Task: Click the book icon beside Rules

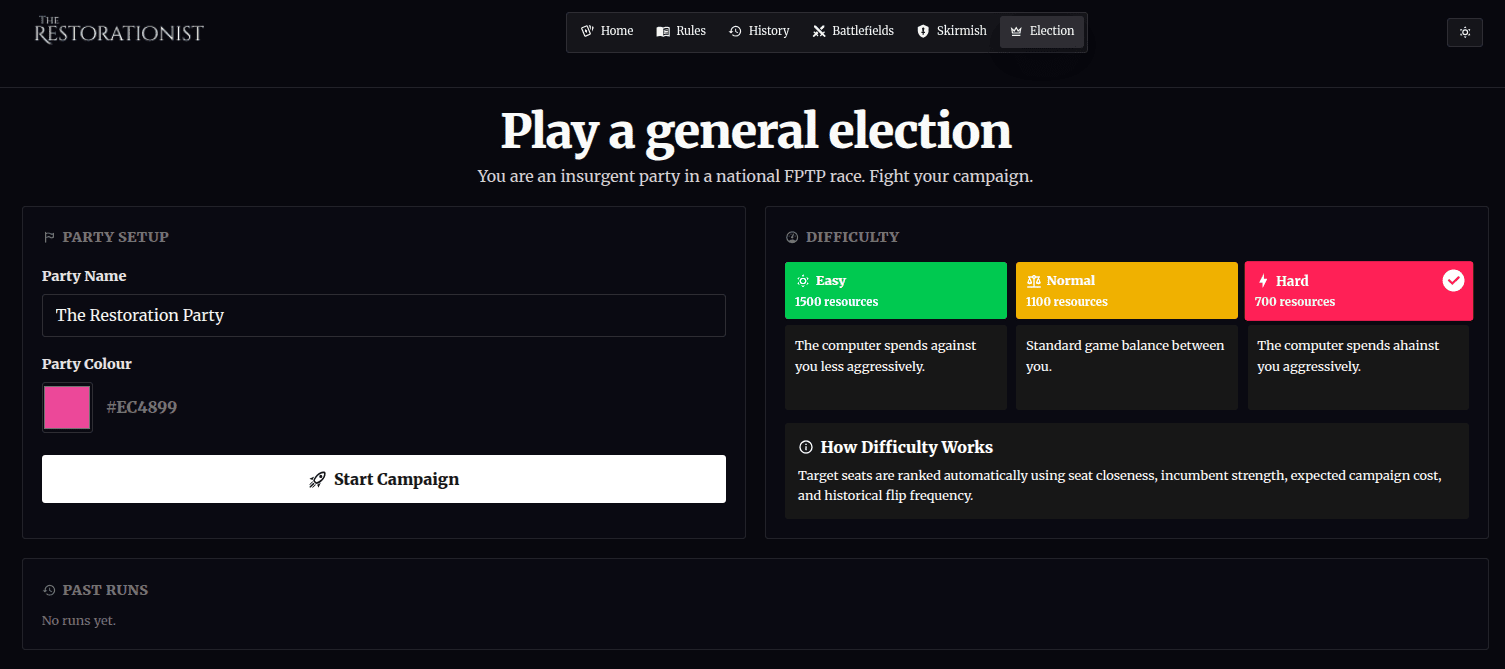Action: click(663, 31)
